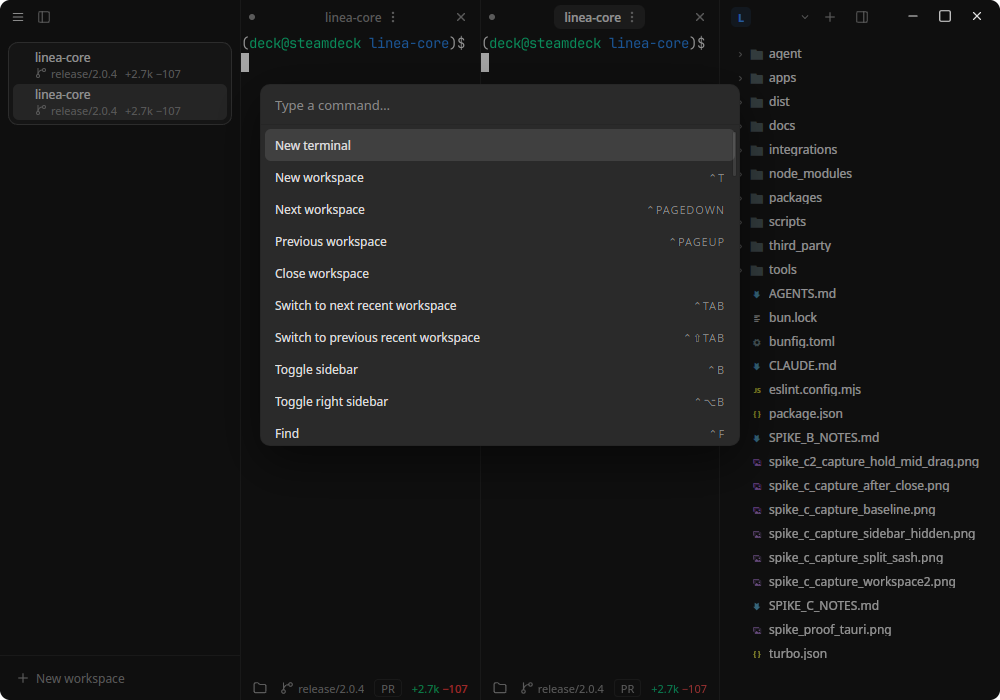Toggle right sidebar panel icon in title bar
1000x700 pixels.
pyautogui.click(x=862, y=17)
